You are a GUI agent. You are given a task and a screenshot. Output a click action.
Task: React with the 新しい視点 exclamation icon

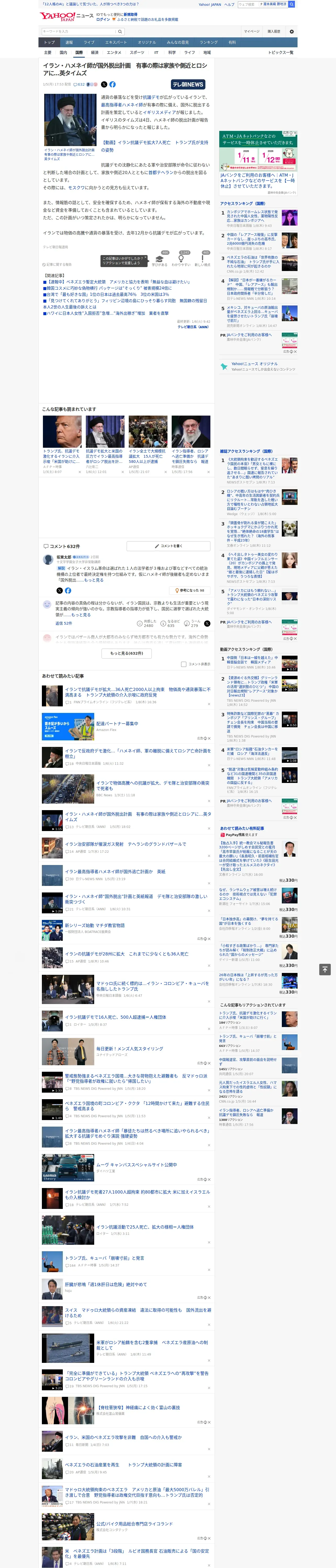pos(203,261)
